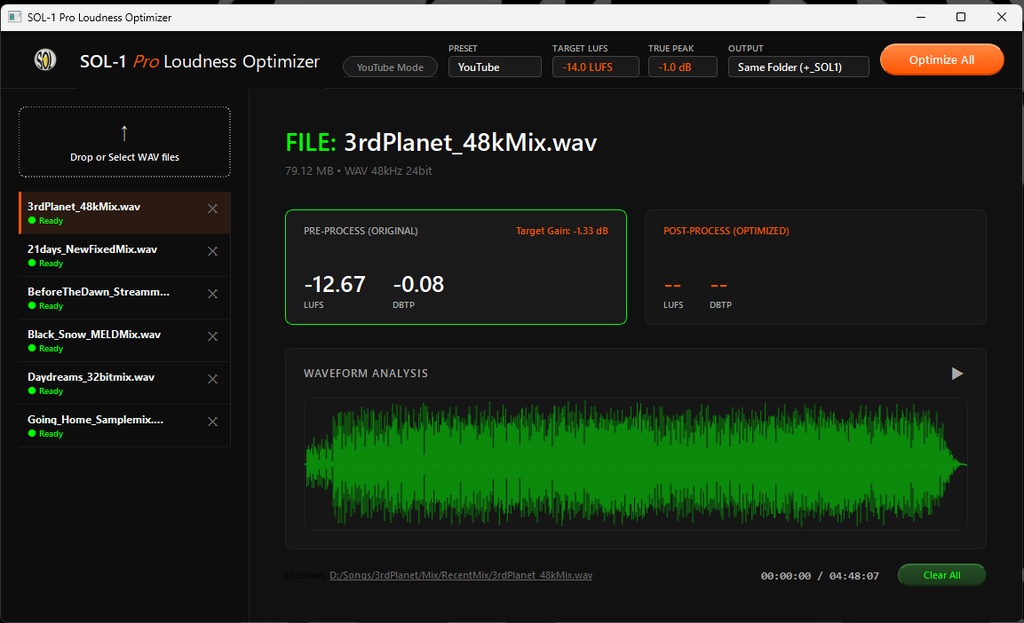Click the upload arrow in the drop zone

[124, 132]
